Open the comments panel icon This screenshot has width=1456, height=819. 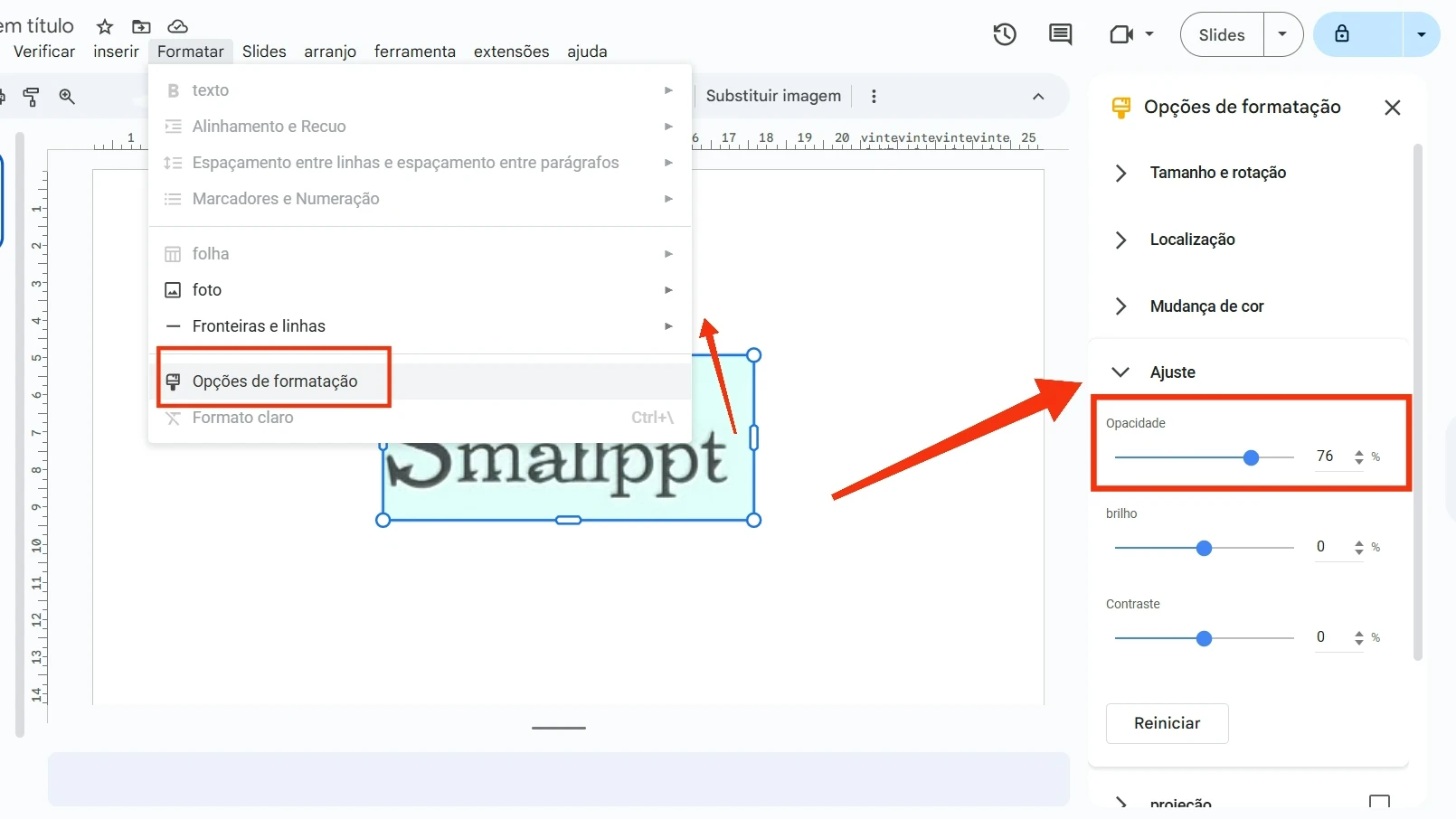[1059, 34]
